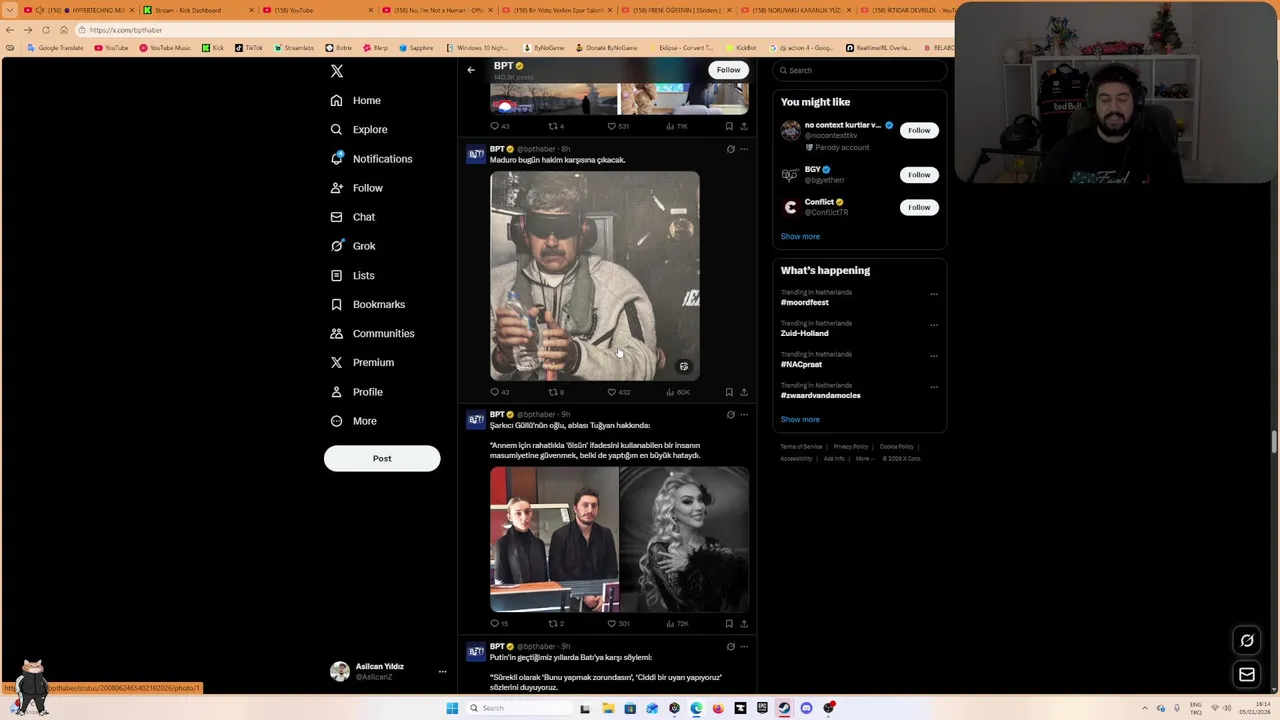Open more options on the Maduro post
The width and height of the screenshot is (1280, 720).
coord(744,149)
